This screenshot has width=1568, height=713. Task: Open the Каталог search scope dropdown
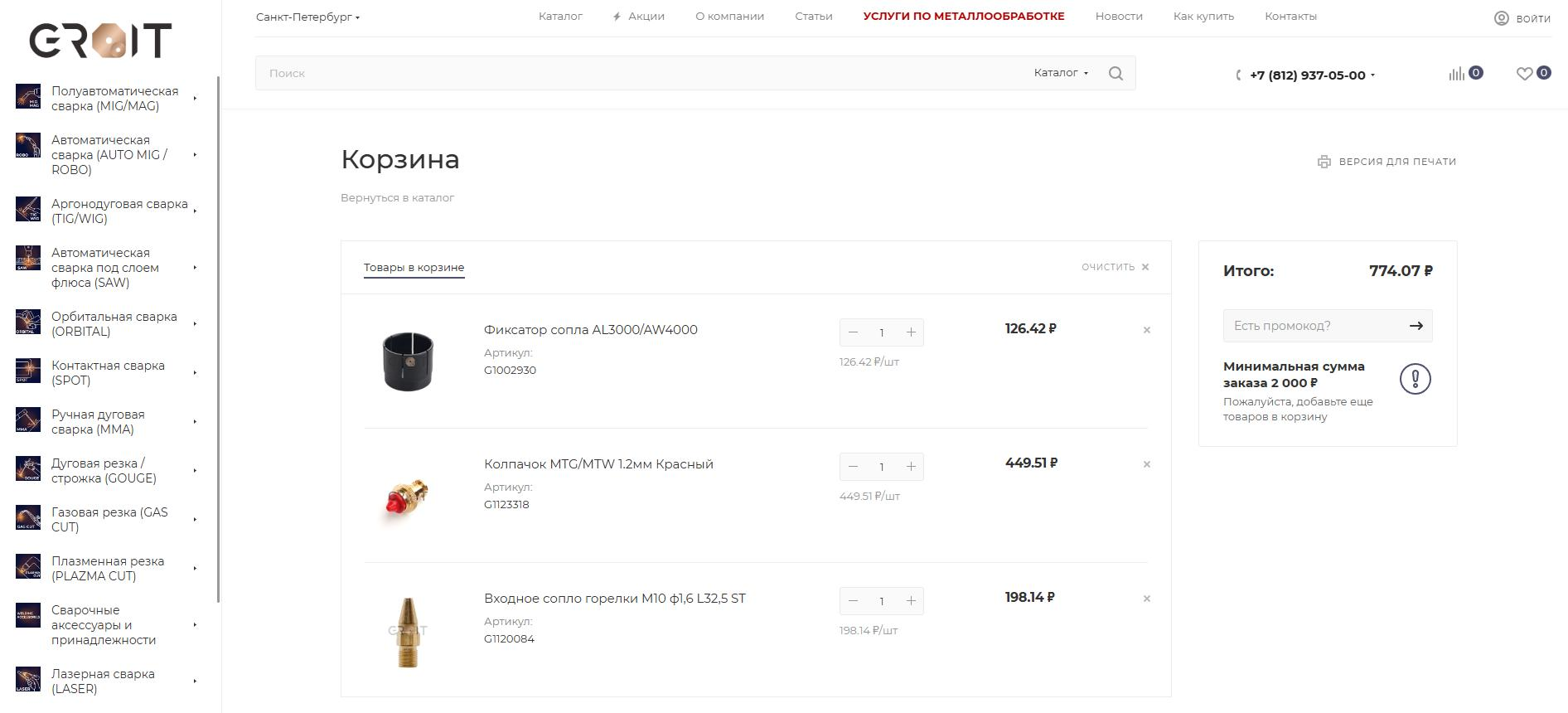tap(1061, 73)
